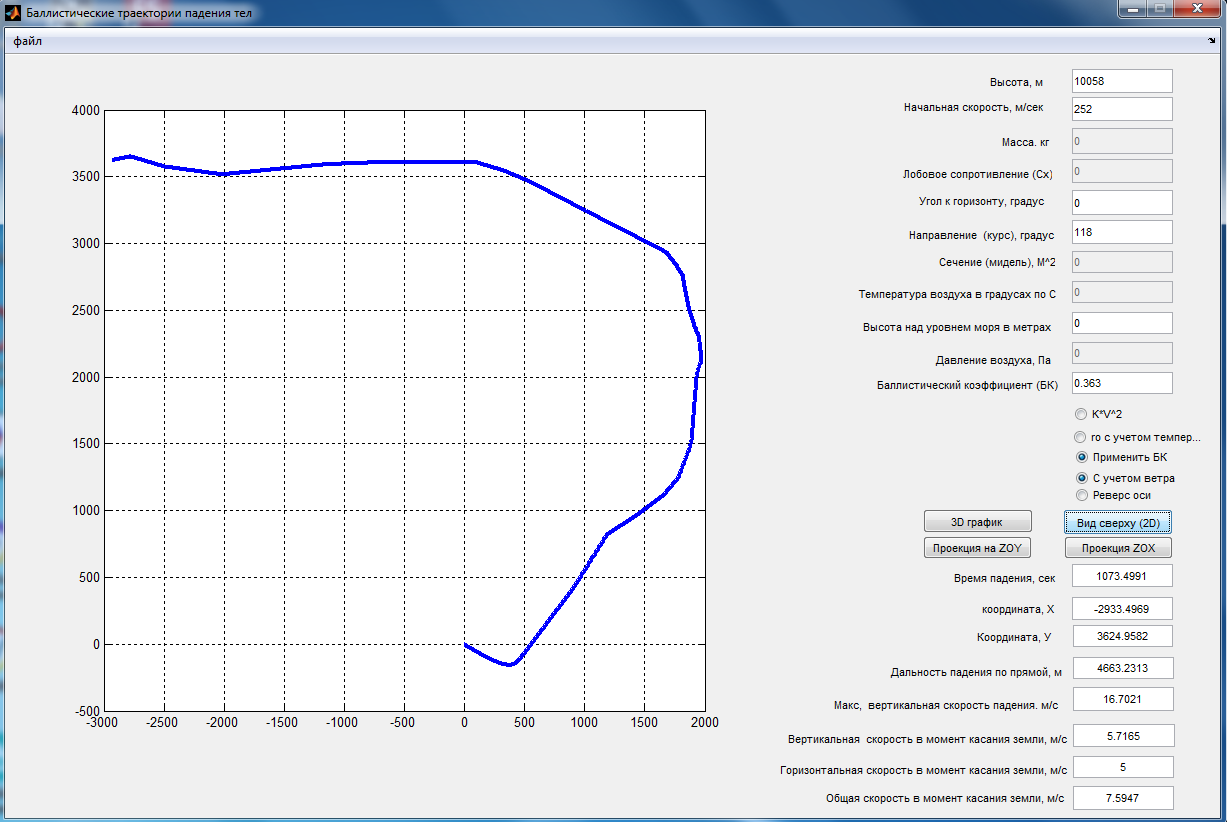This screenshot has width=1227, height=822.
Task: Click the Баллистический коэффициент (БК) field
Action: click(1121, 383)
